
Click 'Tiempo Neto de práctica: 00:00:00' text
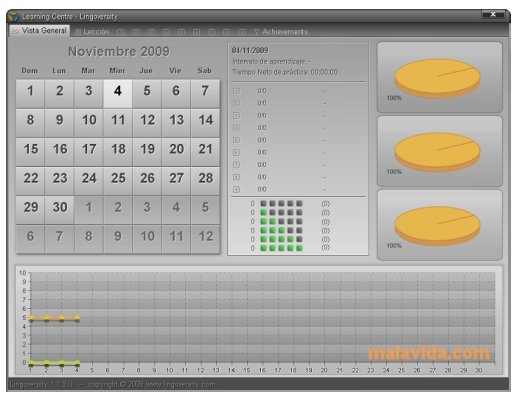[285, 72]
